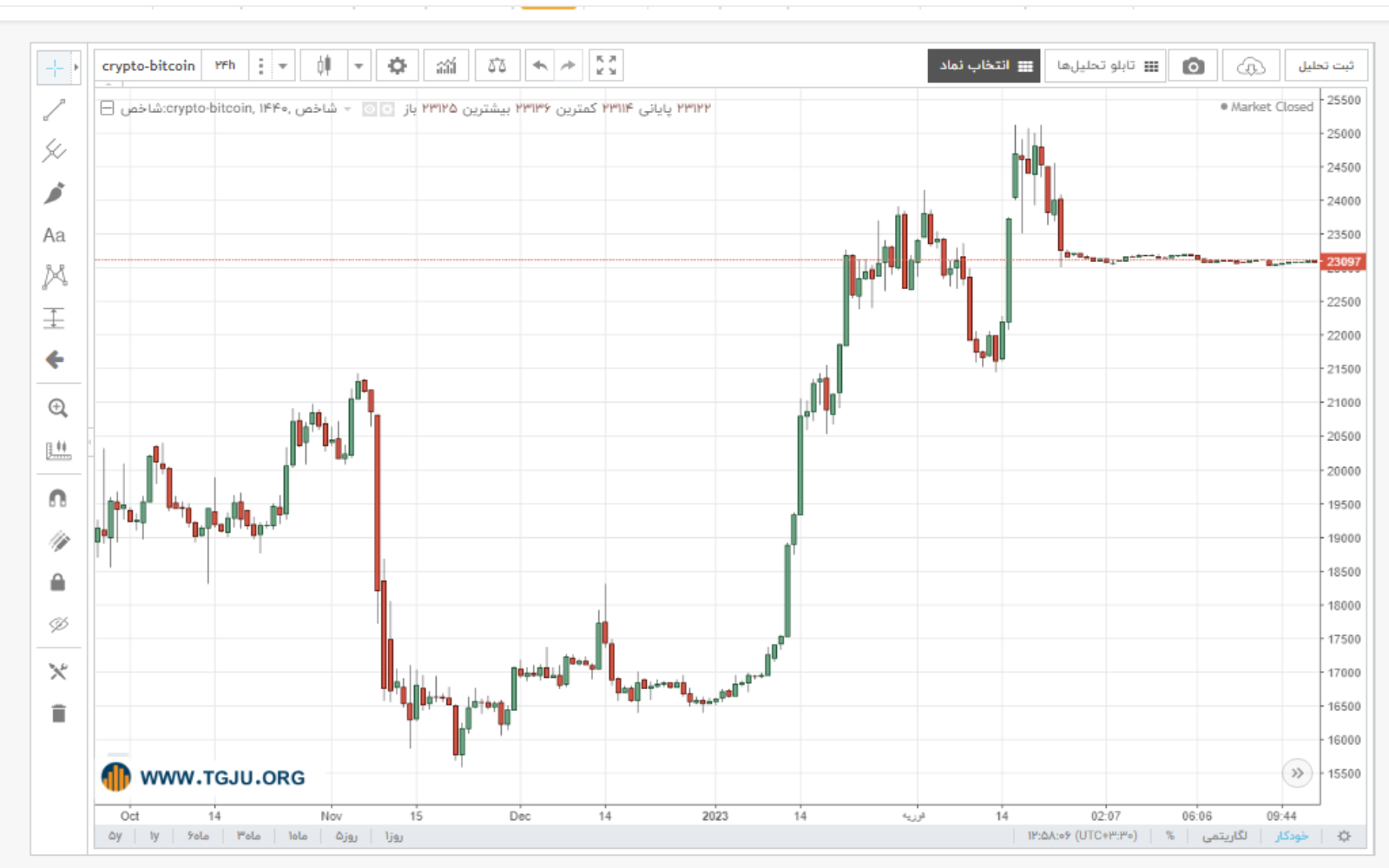
Task: Click the left arrow back icon
Action: pos(54,359)
